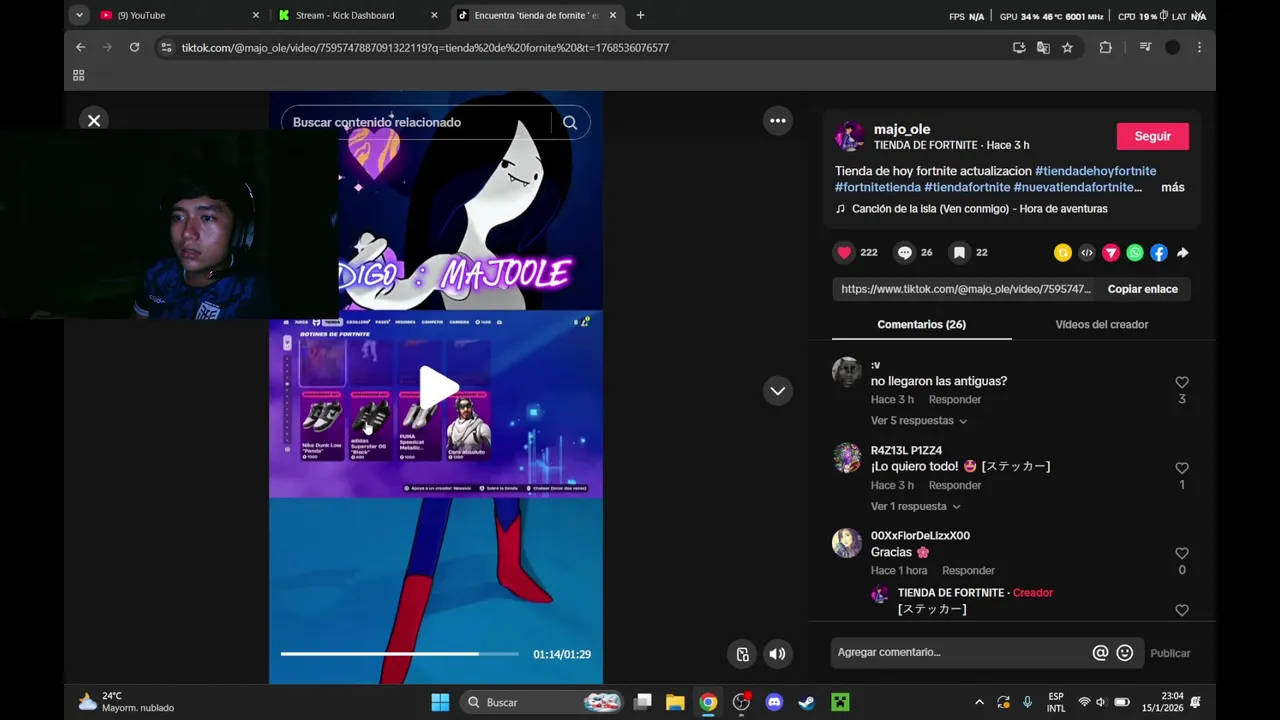Play the paused video with center play button
Image resolution: width=1280 pixels, height=720 pixels.
pyautogui.click(x=437, y=388)
